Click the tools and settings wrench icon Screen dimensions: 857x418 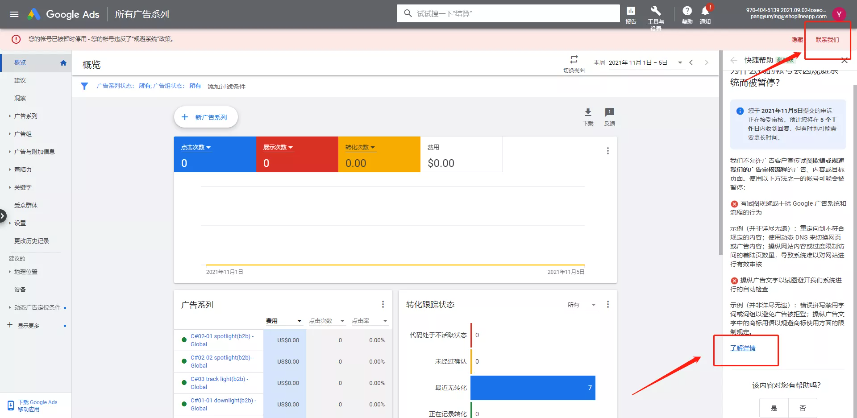click(x=656, y=11)
